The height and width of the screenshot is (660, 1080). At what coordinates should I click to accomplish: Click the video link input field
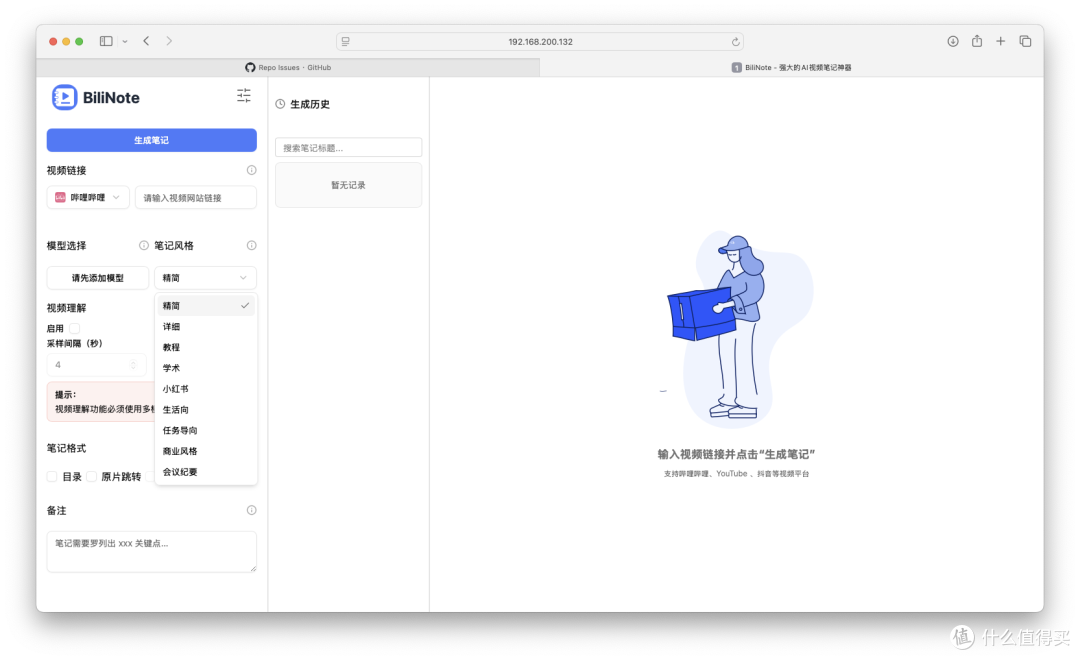coord(196,198)
